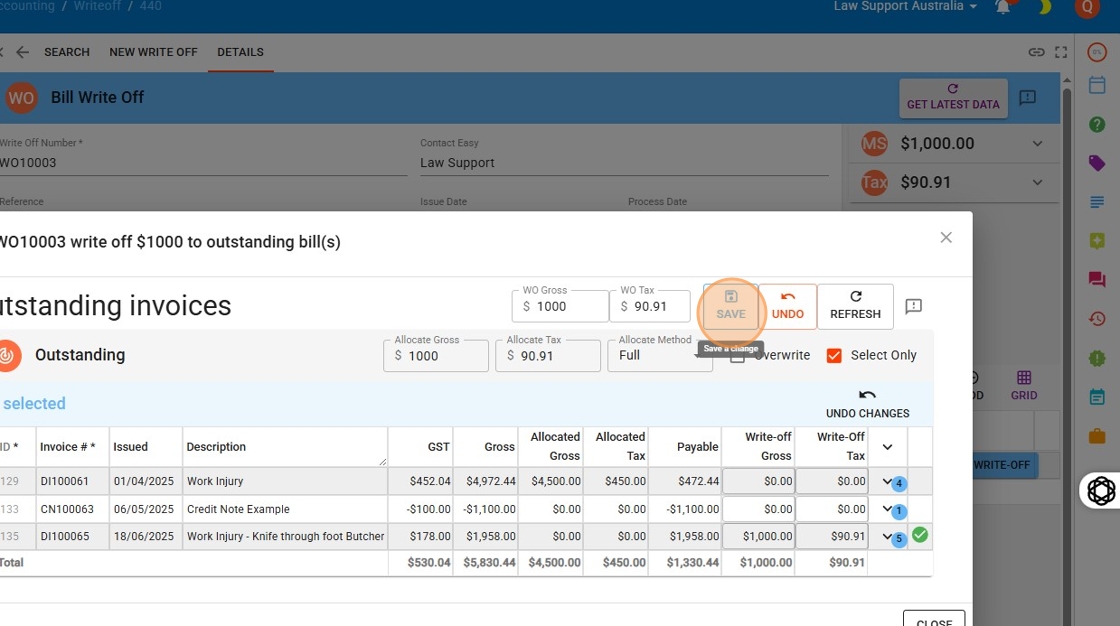The image size is (1120, 626).
Task: Click the Payable column header
Action: click(x=686, y=447)
